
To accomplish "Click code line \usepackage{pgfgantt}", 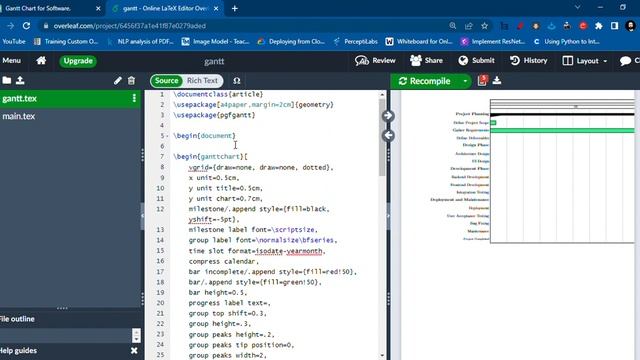I will pos(214,115).
